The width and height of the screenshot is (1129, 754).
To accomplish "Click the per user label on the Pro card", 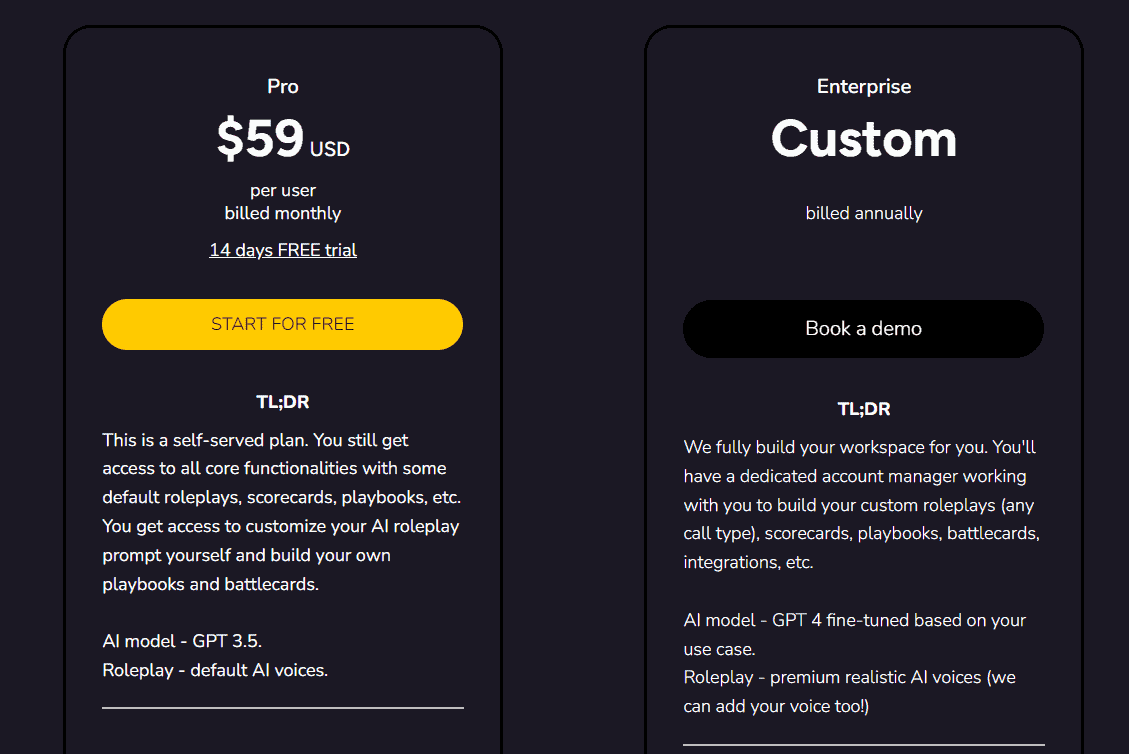I will click(x=283, y=190).
